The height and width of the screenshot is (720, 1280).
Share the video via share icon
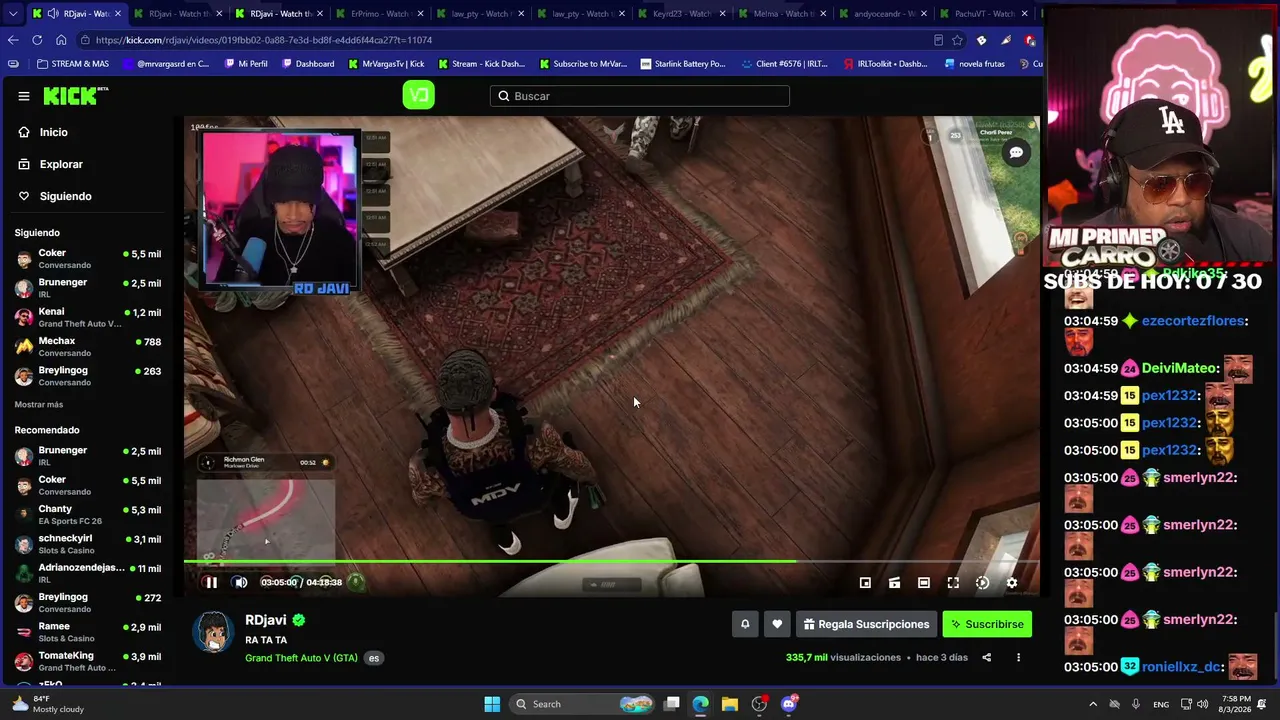tap(986, 657)
